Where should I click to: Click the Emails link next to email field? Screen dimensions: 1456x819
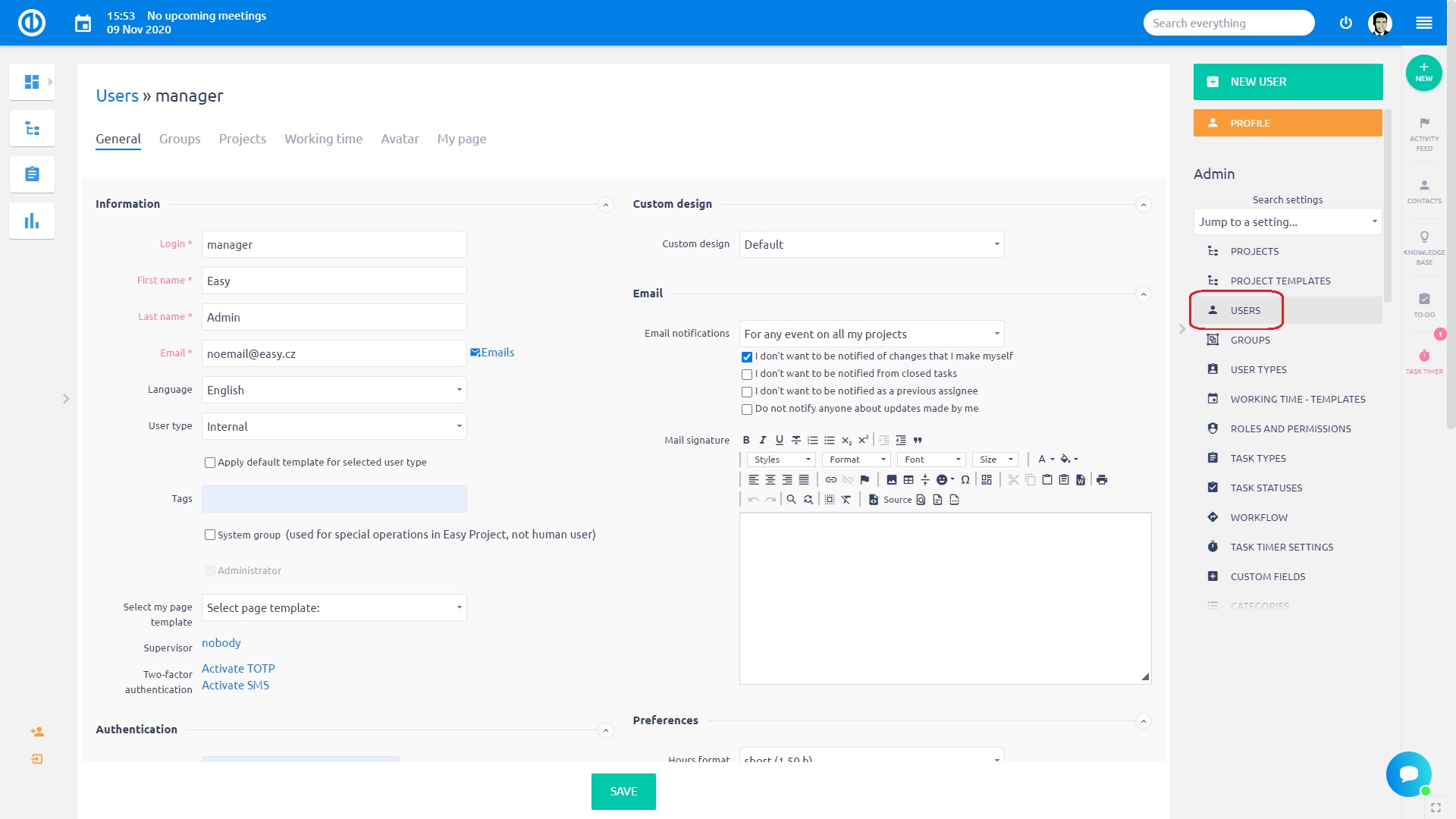point(494,352)
